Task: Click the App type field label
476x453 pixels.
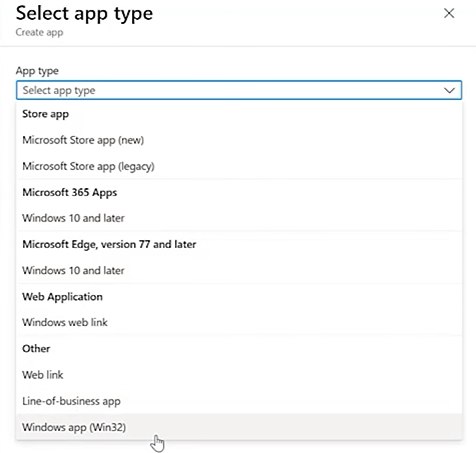Action: click(37, 71)
